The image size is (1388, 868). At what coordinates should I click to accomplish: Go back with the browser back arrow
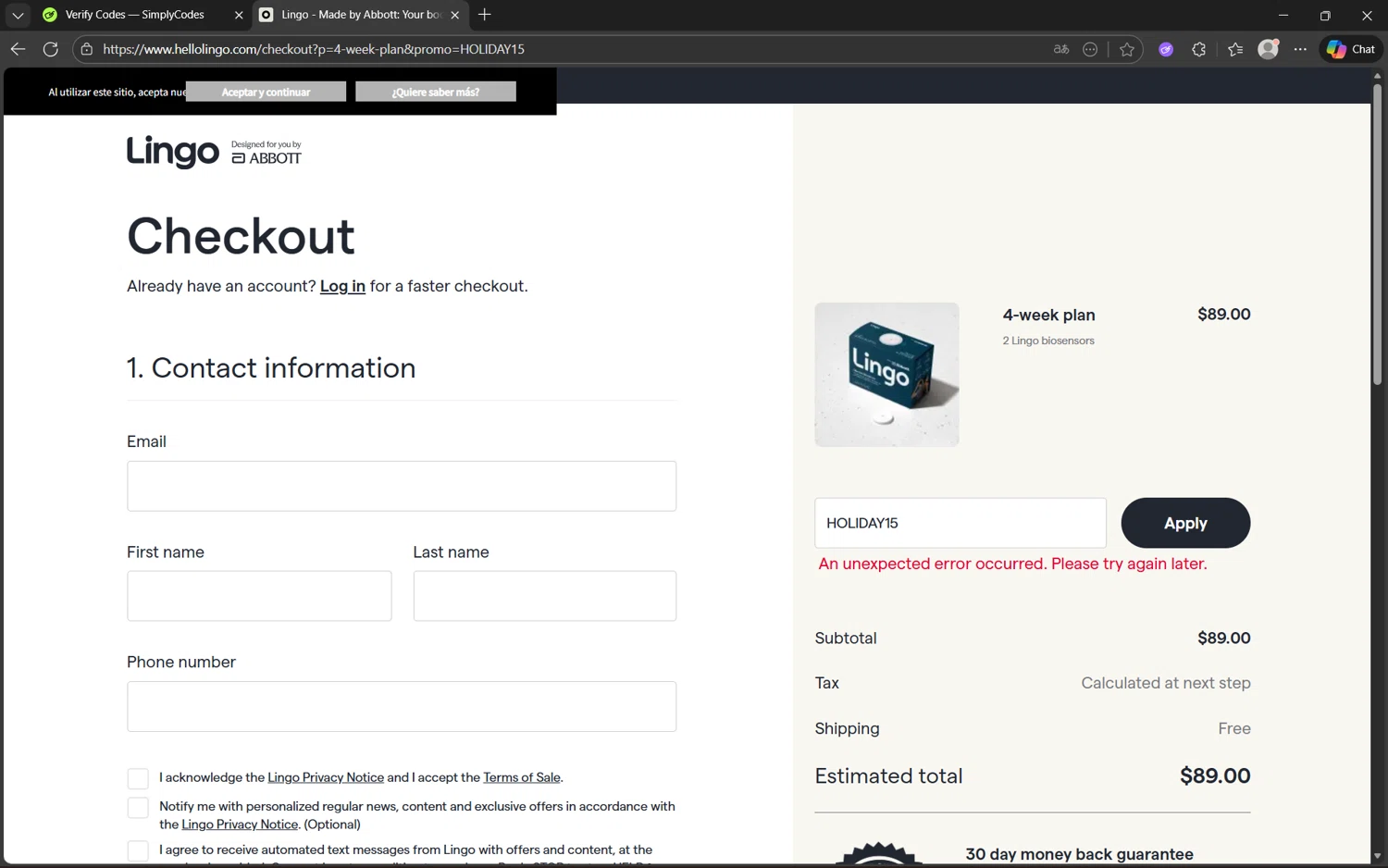18,49
